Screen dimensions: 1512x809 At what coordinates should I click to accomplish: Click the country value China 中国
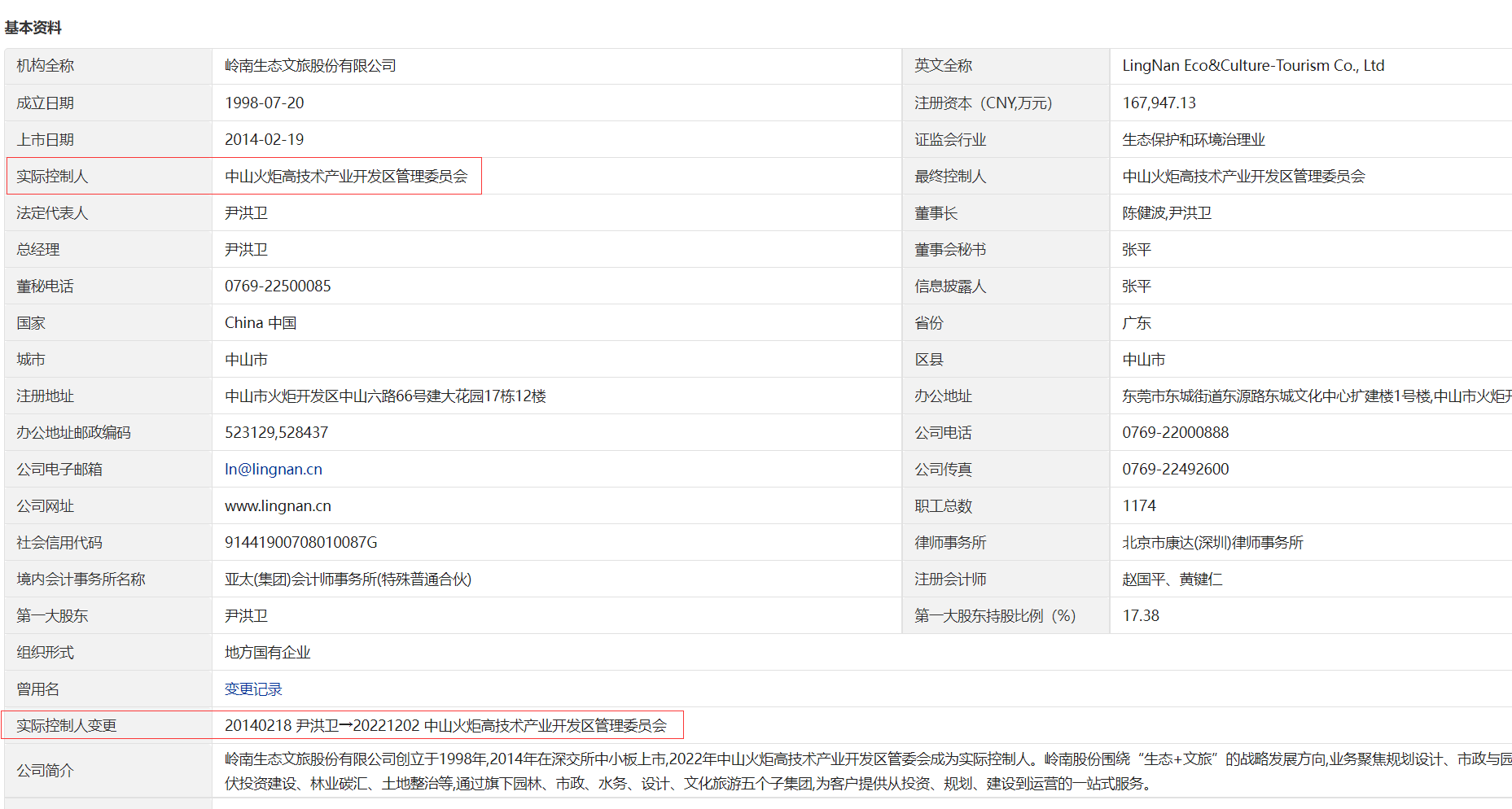click(x=261, y=323)
